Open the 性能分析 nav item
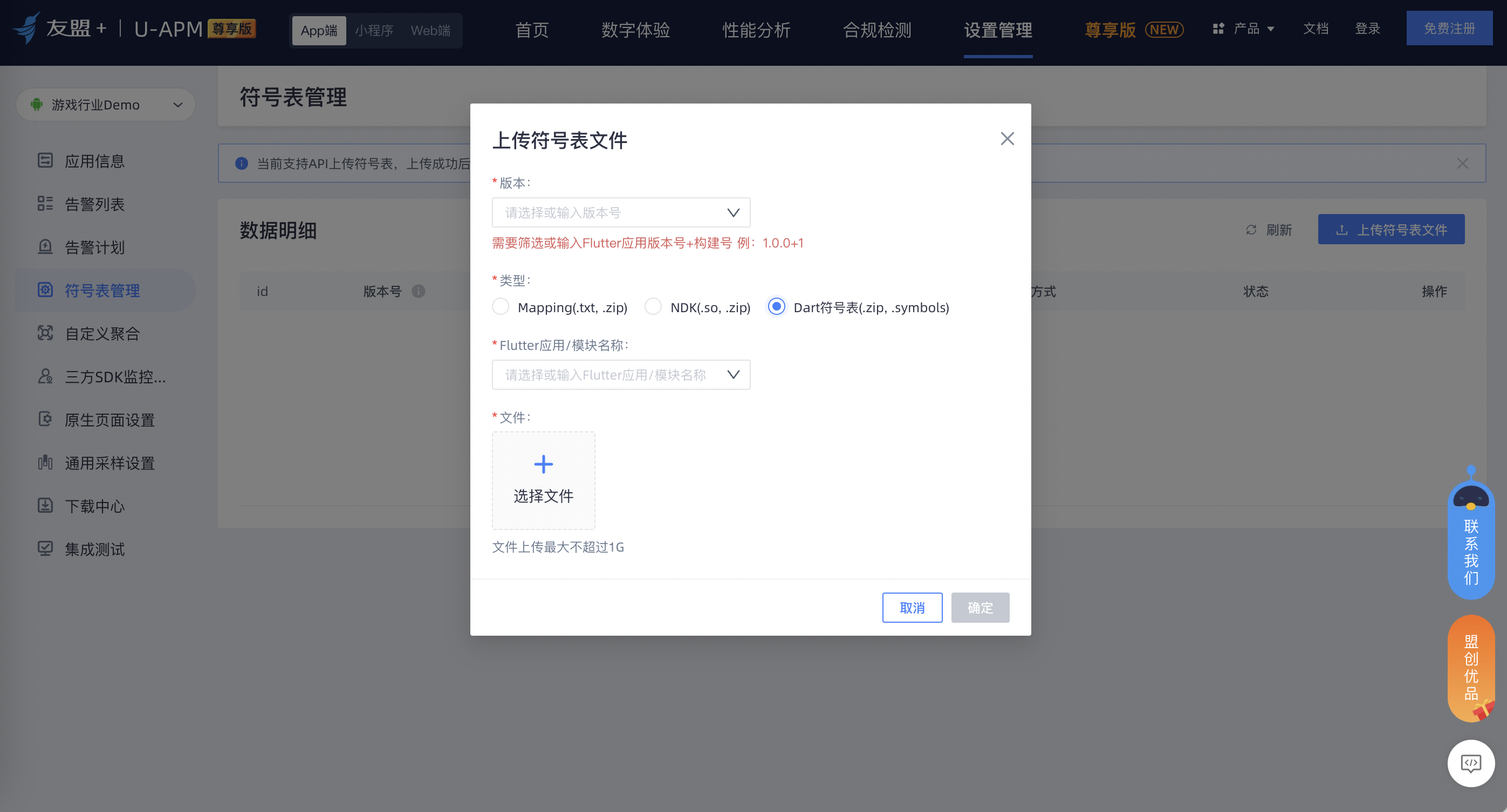This screenshot has width=1507, height=812. click(756, 30)
